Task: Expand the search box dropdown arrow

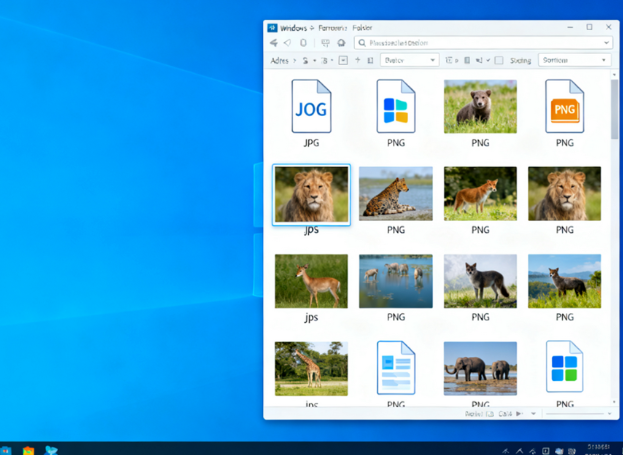Action: pyautogui.click(x=606, y=43)
